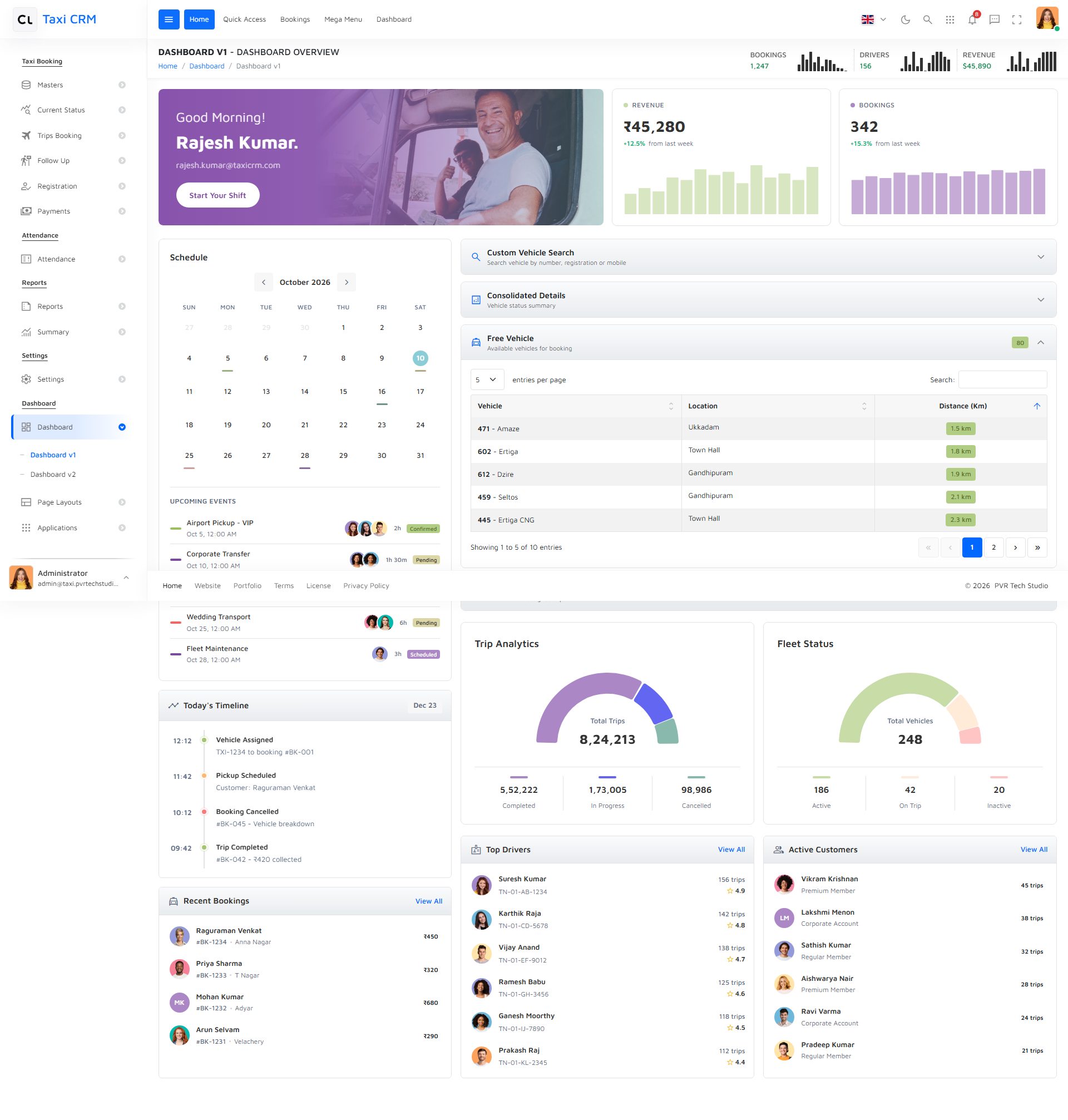The image size is (1068, 1120).
Task: Click View All in Top Drivers
Action: [731, 850]
